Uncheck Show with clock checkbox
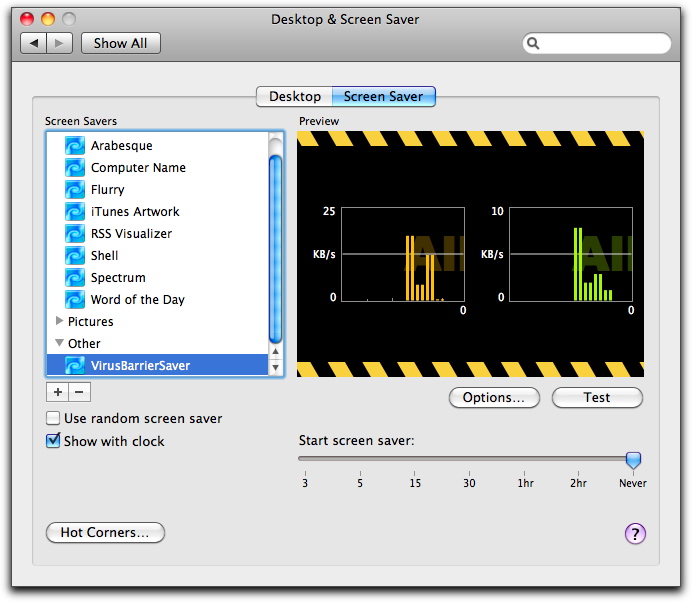Viewport: 692px width, 602px height. 53,440
